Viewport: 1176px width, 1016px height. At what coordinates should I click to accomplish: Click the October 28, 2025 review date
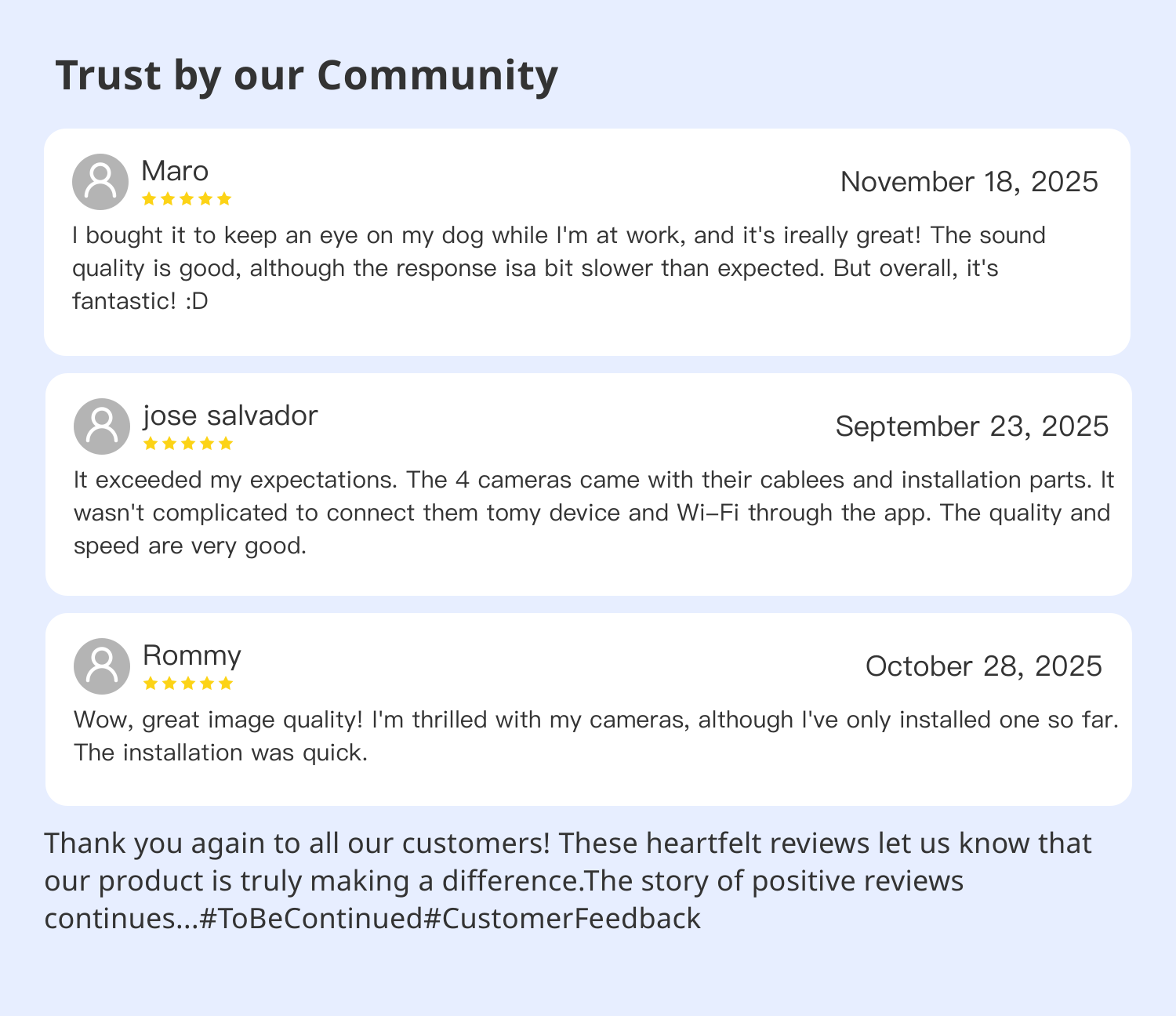984,666
